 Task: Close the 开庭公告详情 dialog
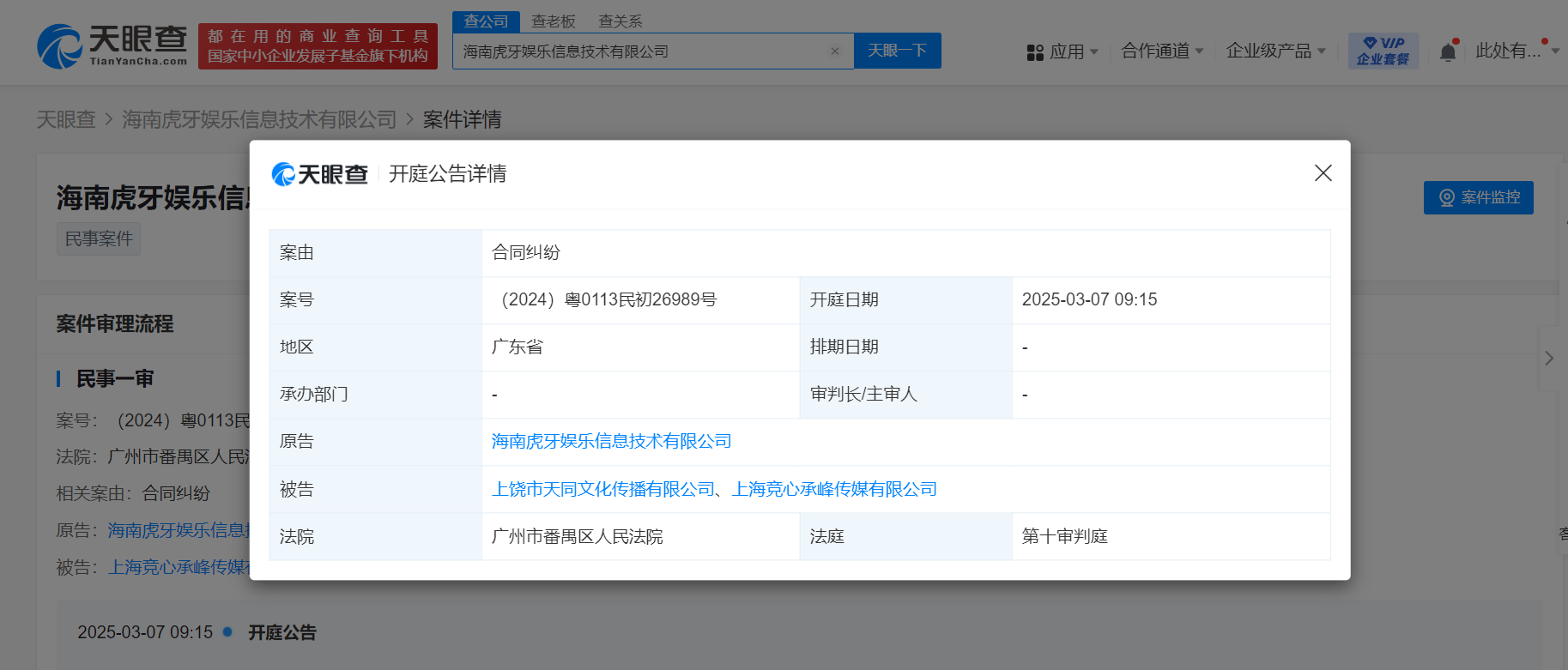tap(1323, 173)
